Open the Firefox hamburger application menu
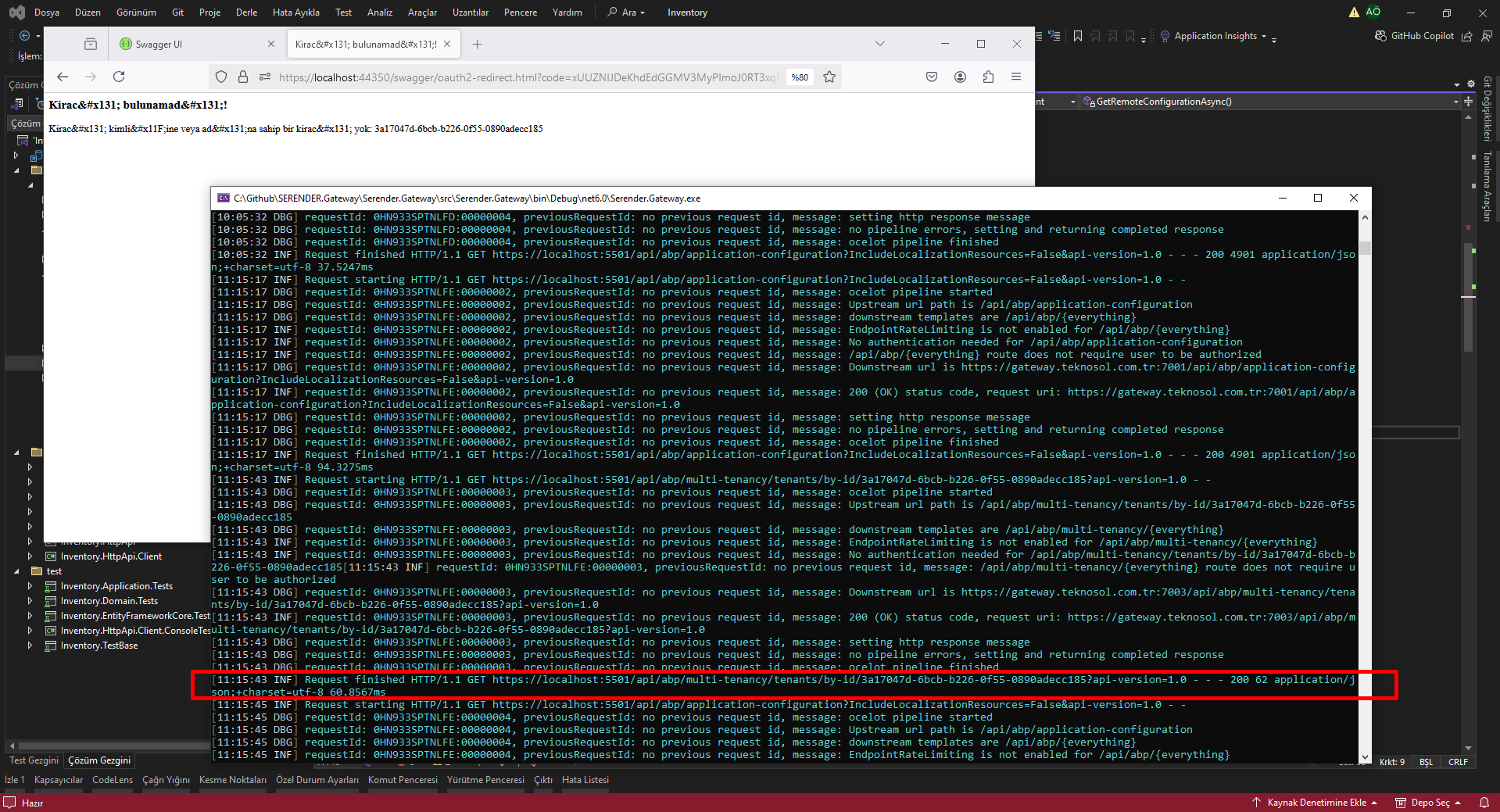 coord(1016,77)
